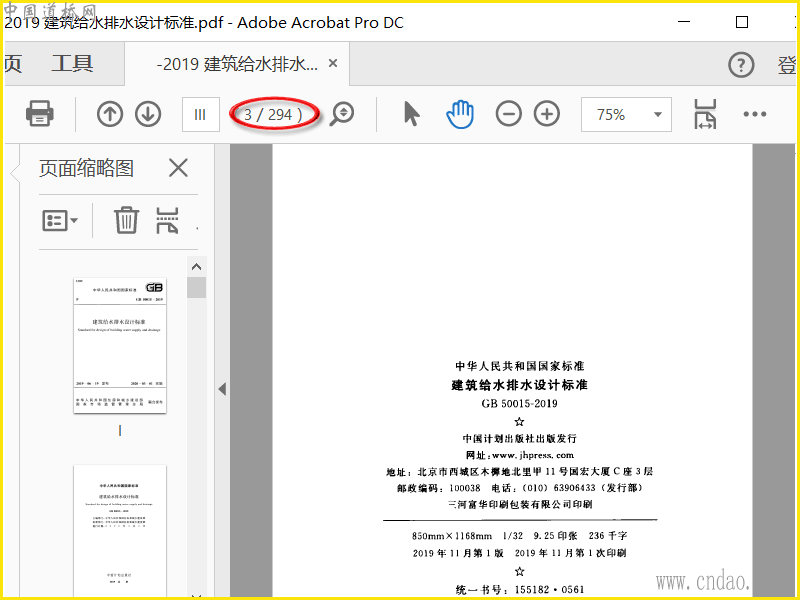Click the GB 50015-2019 text on the page
The height and width of the screenshot is (600, 800).
[519, 404]
